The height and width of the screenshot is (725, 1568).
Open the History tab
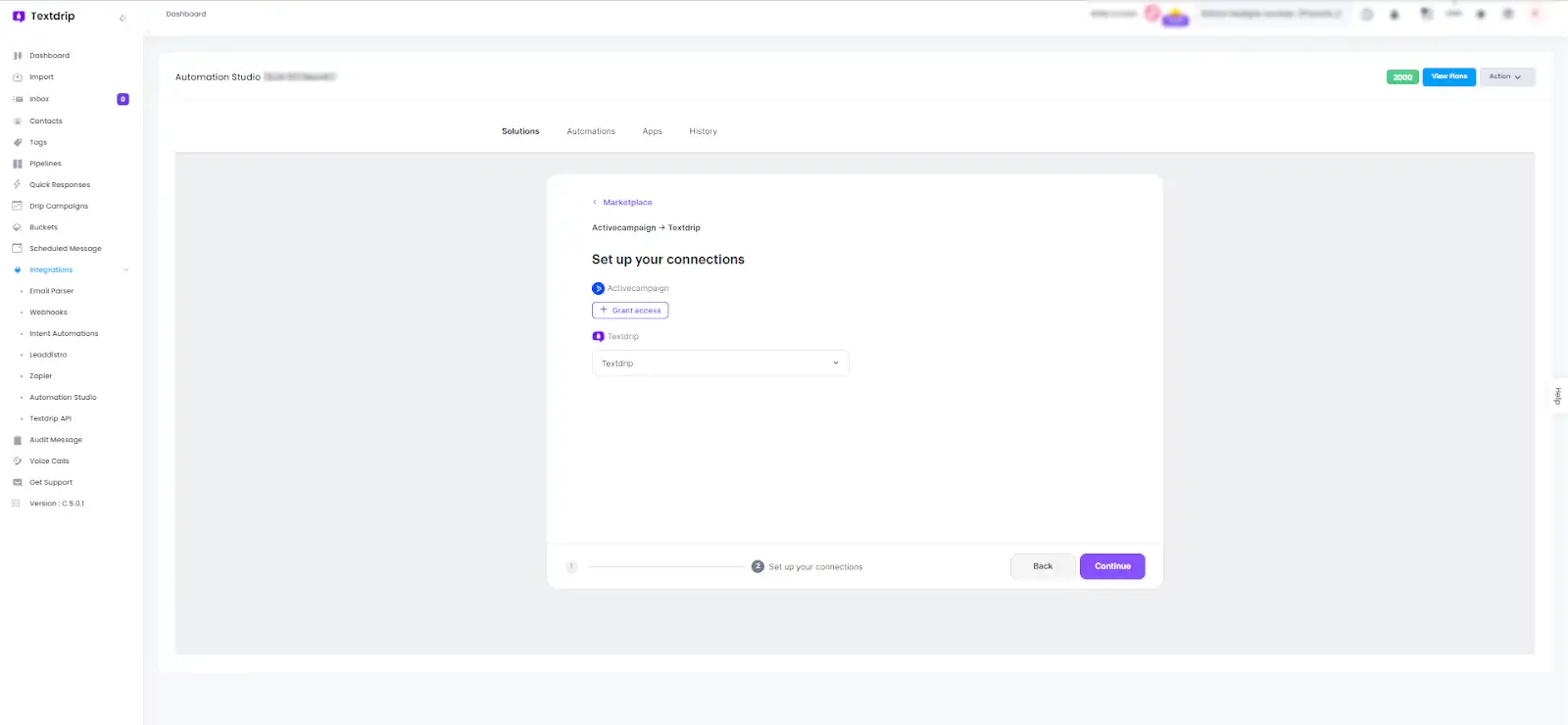pyautogui.click(x=703, y=131)
